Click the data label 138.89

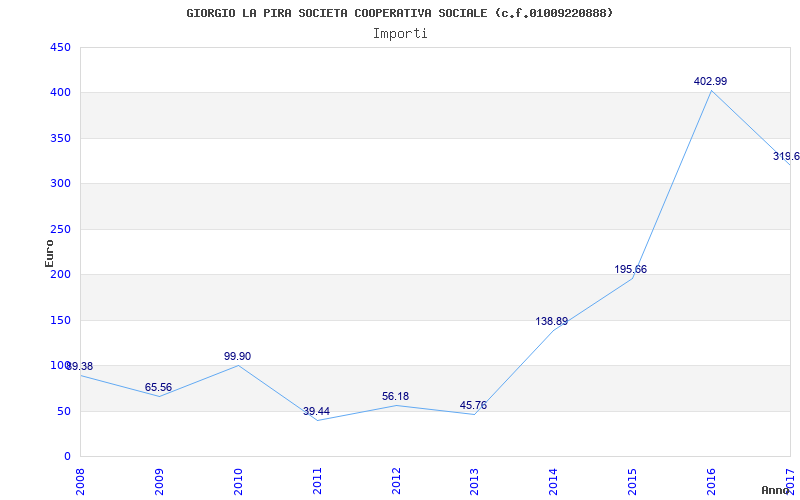pos(552,321)
